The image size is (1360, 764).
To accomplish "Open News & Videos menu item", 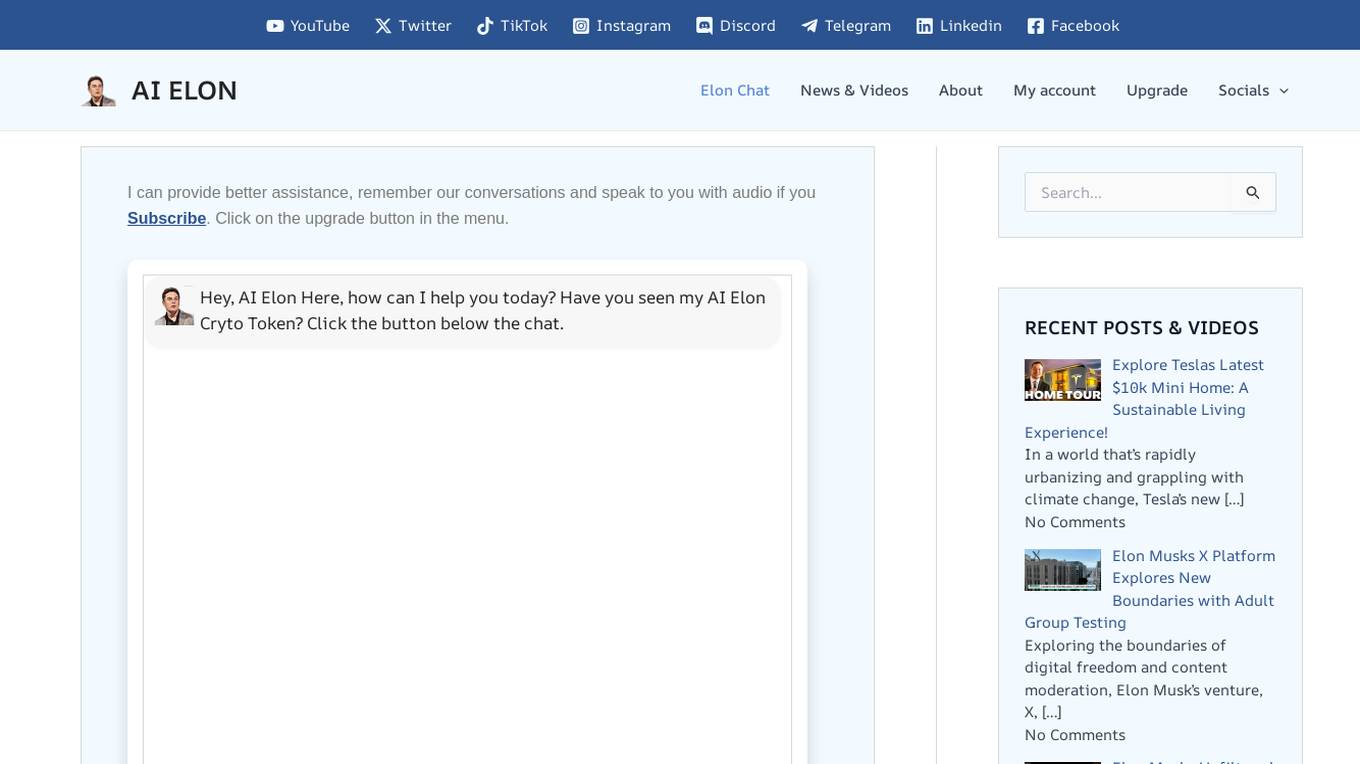I will [854, 90].
